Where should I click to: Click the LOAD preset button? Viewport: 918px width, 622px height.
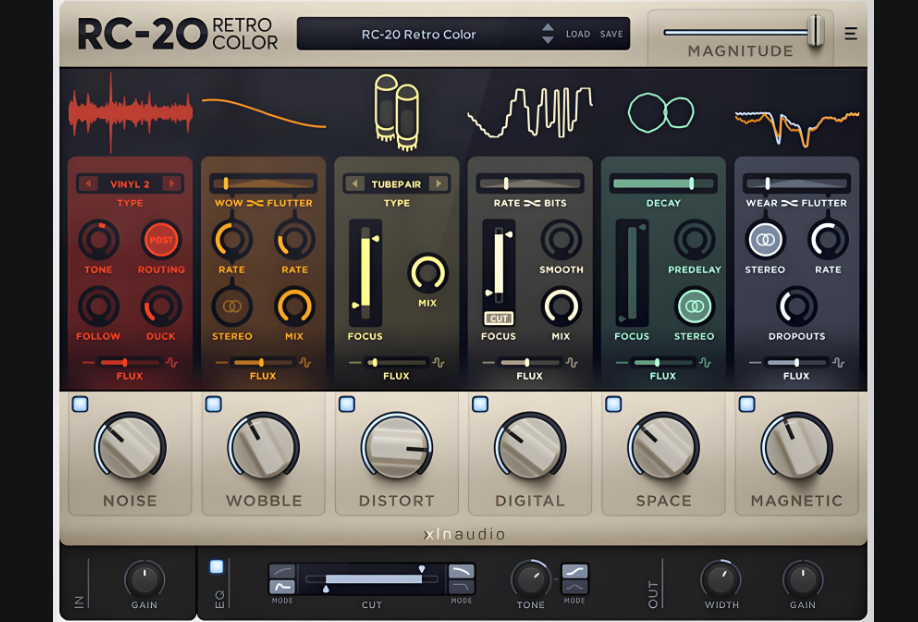coord(578,34)
